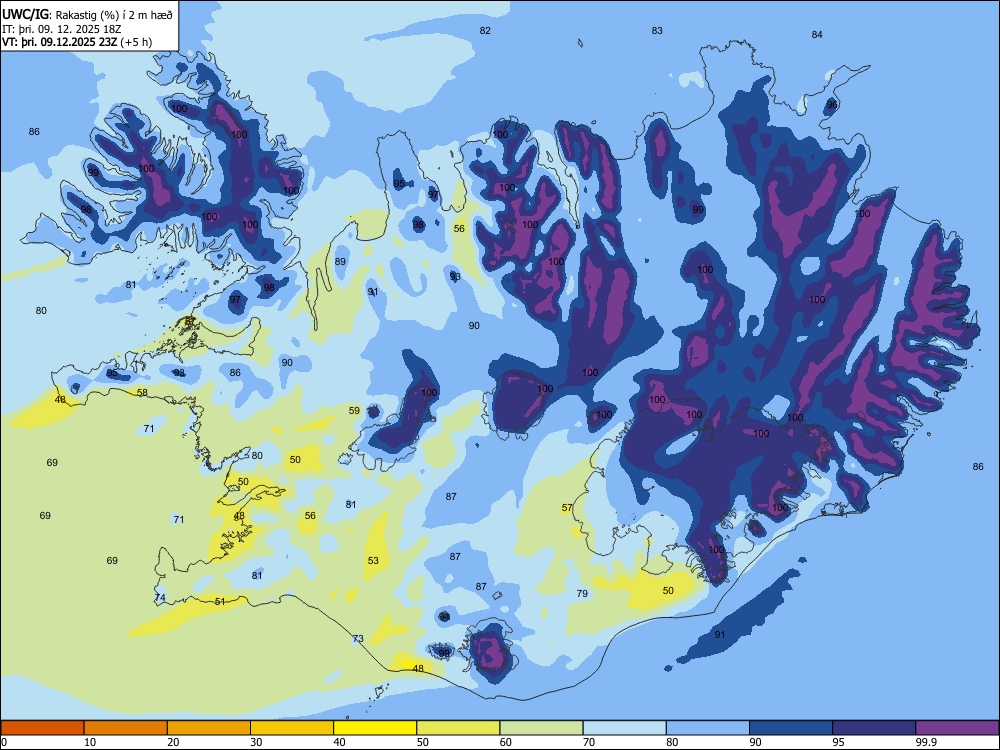This screenshot has width=1000, height=750.
Task: Click the initial time line 'IT: þri. 09. 12. 2025 18Z'
Action: 60,29
